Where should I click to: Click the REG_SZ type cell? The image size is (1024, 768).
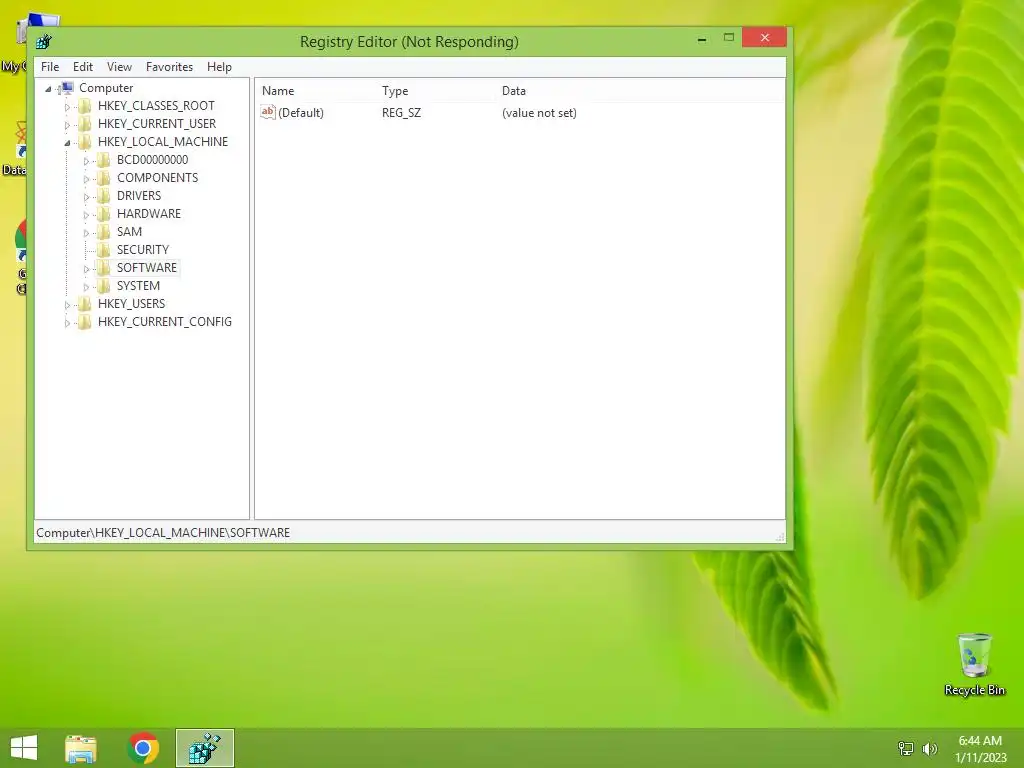click(402, 112)
